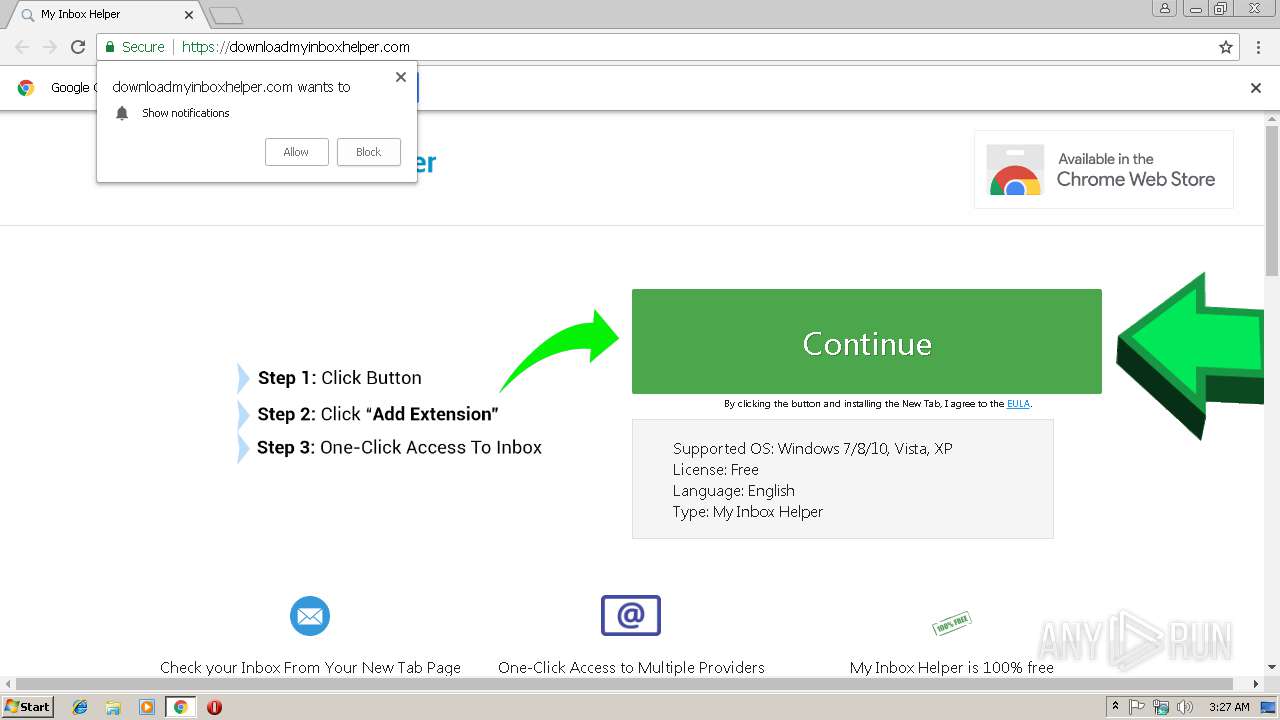Open a new browser tab
Image resolution: width=1280 pixels, height=720 pixels.
(x=226, y=15)
